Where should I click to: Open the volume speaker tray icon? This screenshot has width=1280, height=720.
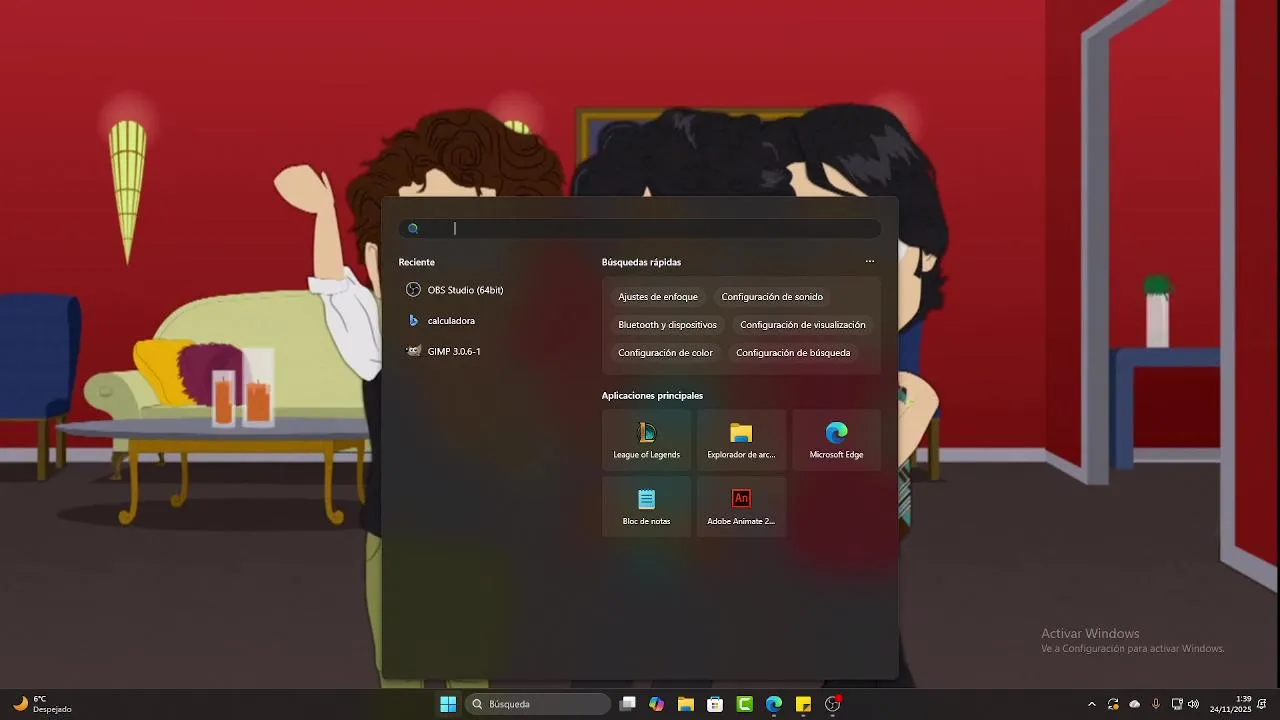tap(1193, 704)
